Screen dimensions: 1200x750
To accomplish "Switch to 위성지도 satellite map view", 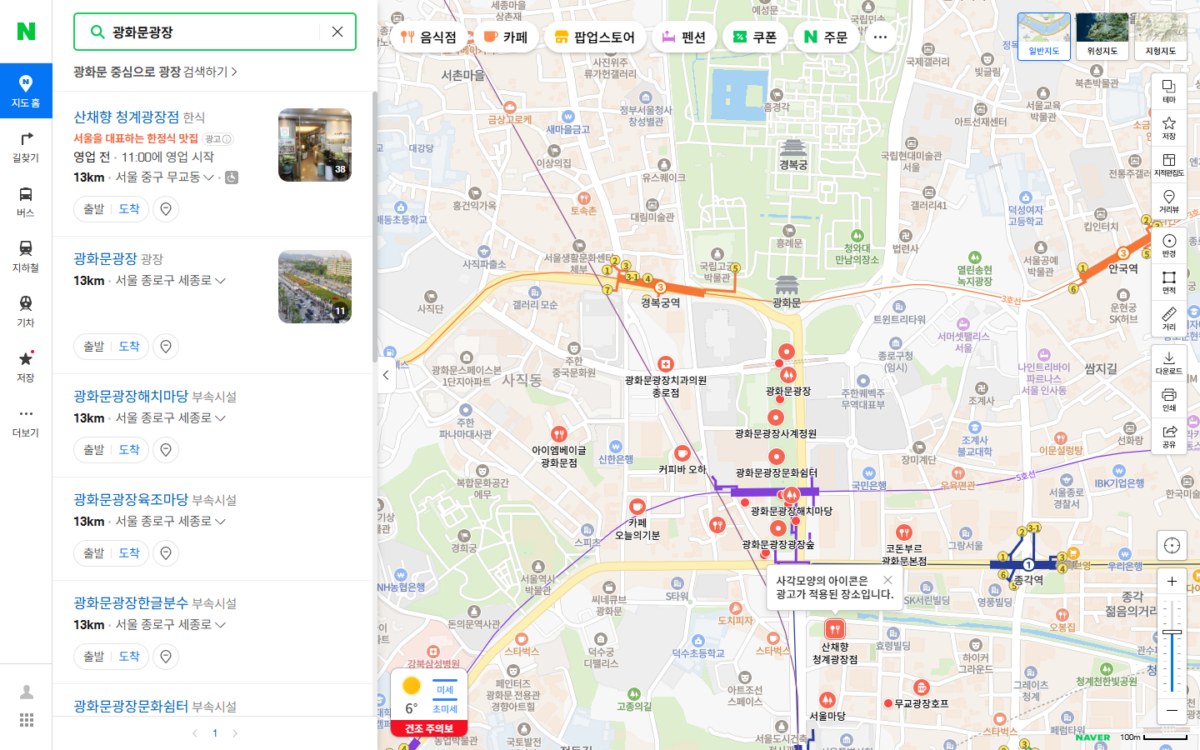I will [1102, 37].
